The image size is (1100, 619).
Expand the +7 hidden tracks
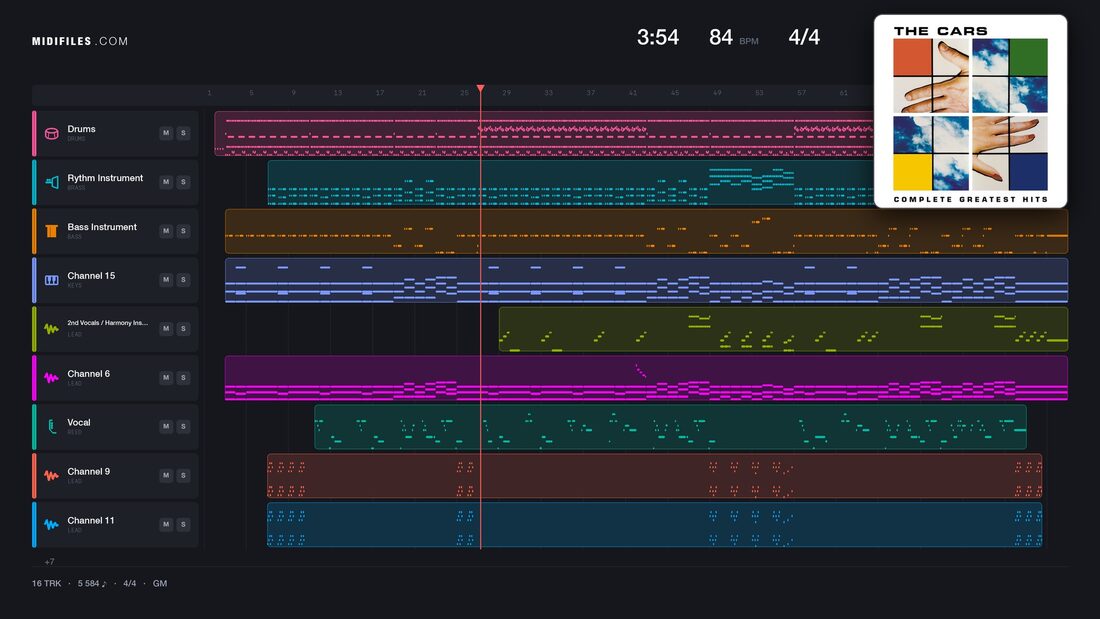[49, 561]
